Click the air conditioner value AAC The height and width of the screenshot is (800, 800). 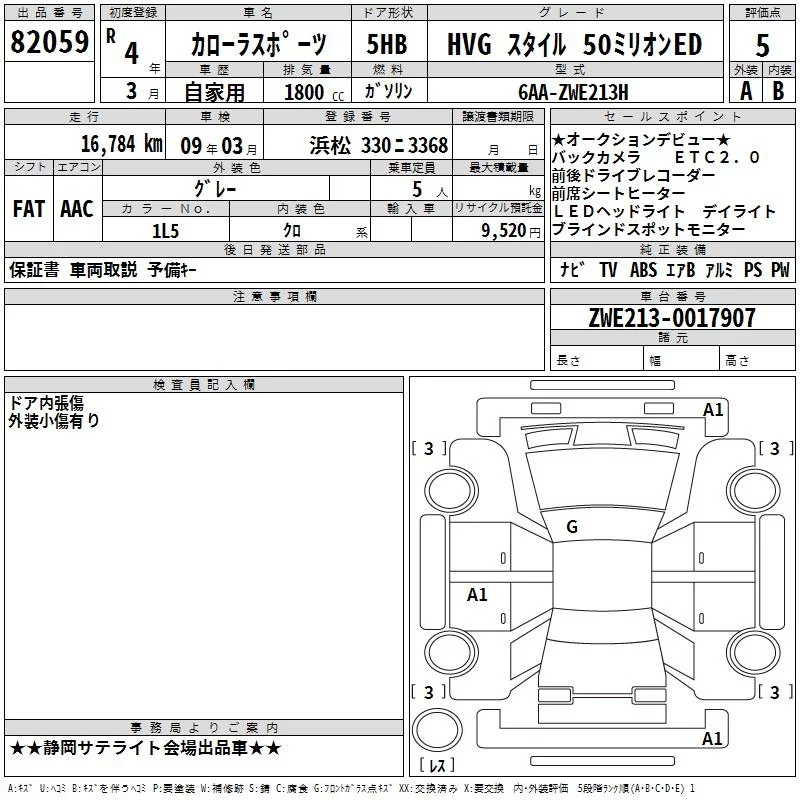77,209
